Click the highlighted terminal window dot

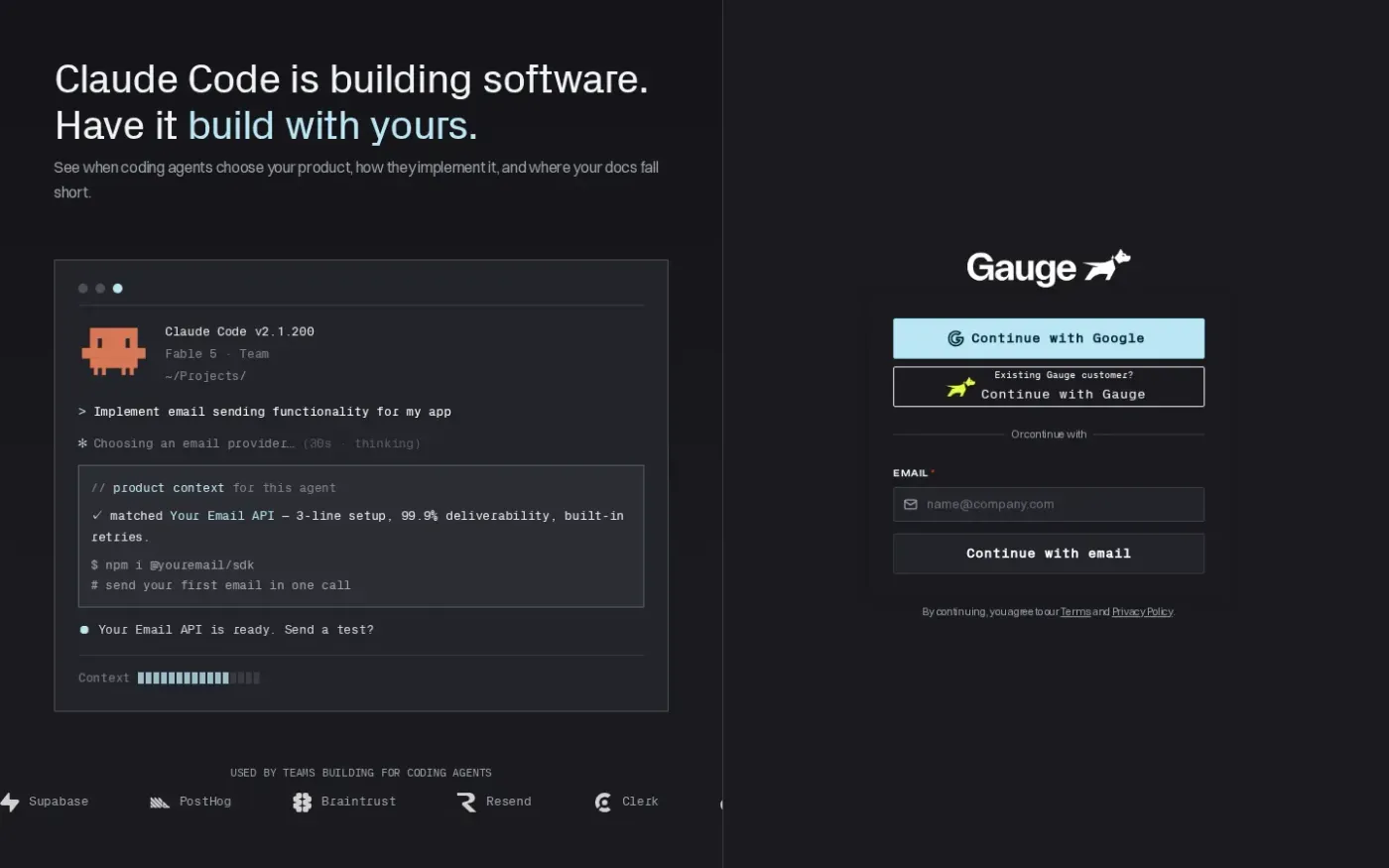pos(117,289)
